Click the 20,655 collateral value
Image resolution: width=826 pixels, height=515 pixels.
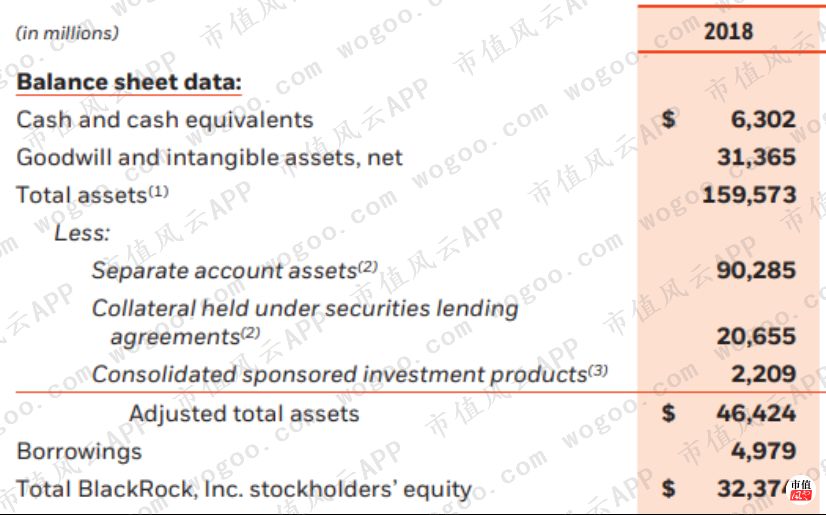coord(756,337)
